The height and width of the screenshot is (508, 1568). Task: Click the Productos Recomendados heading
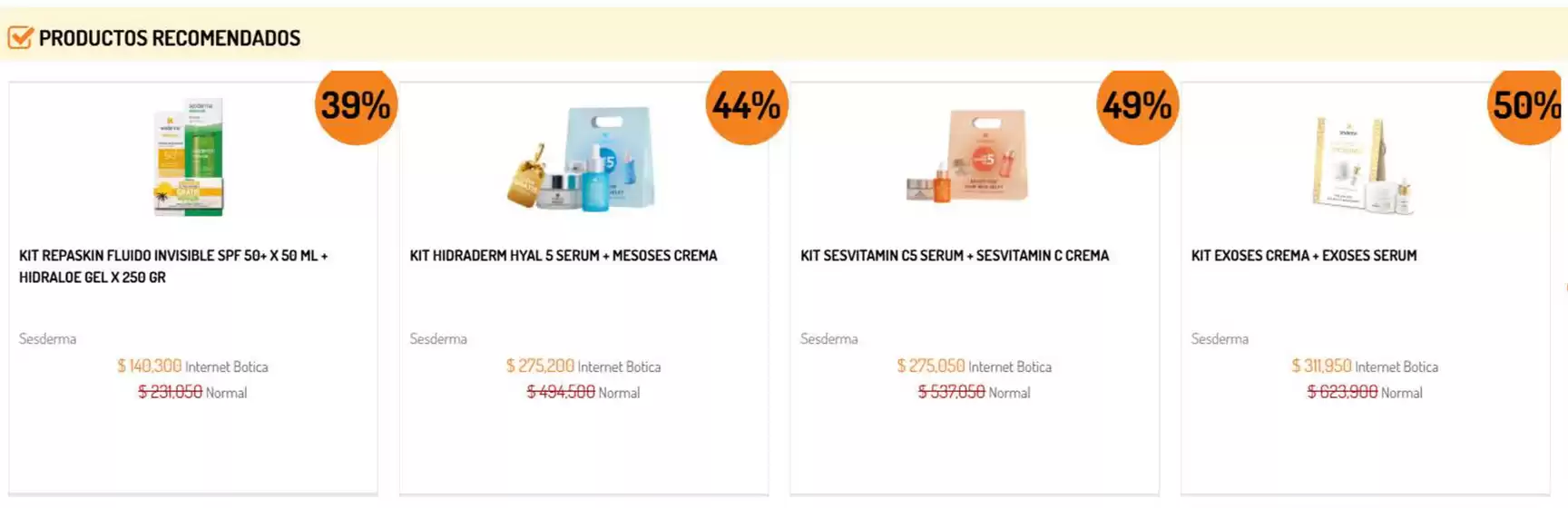pyautogui.click(x=170, y=38)
